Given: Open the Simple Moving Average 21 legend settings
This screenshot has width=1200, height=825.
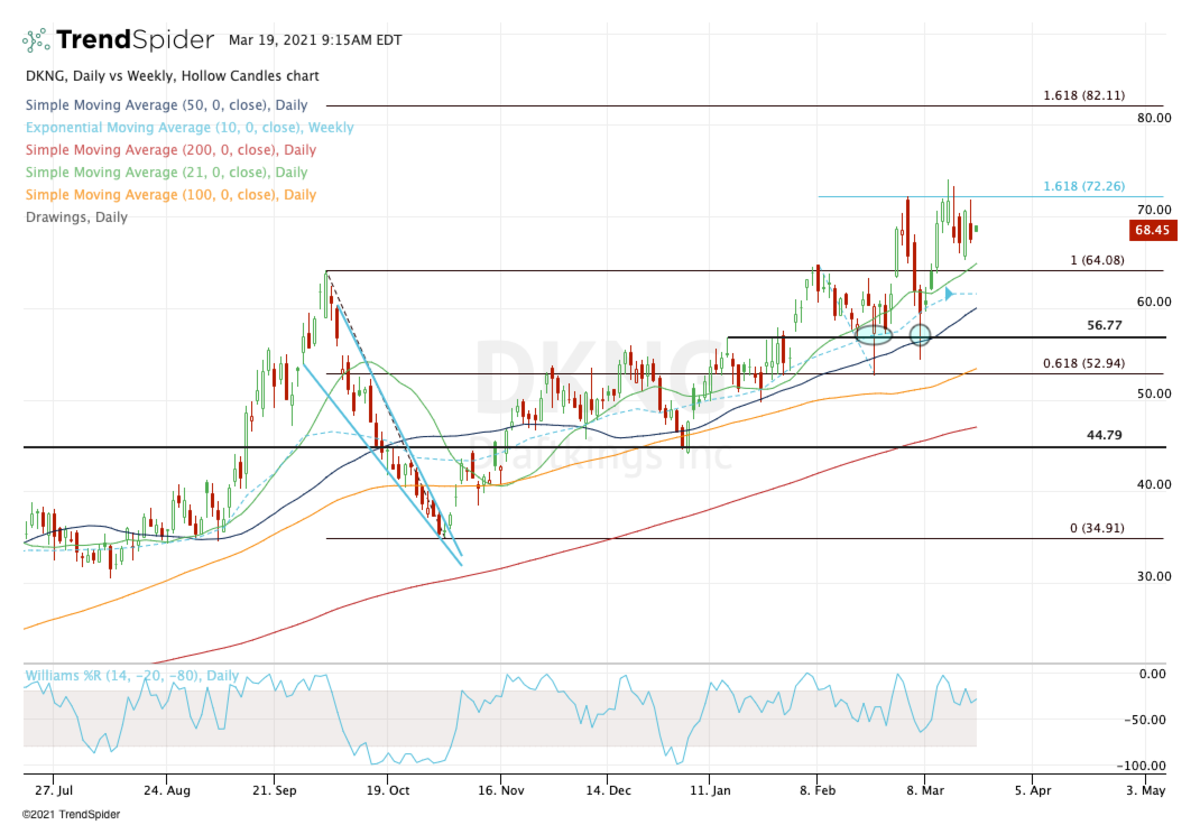Looking at the screenshot, I should (166, 173).
